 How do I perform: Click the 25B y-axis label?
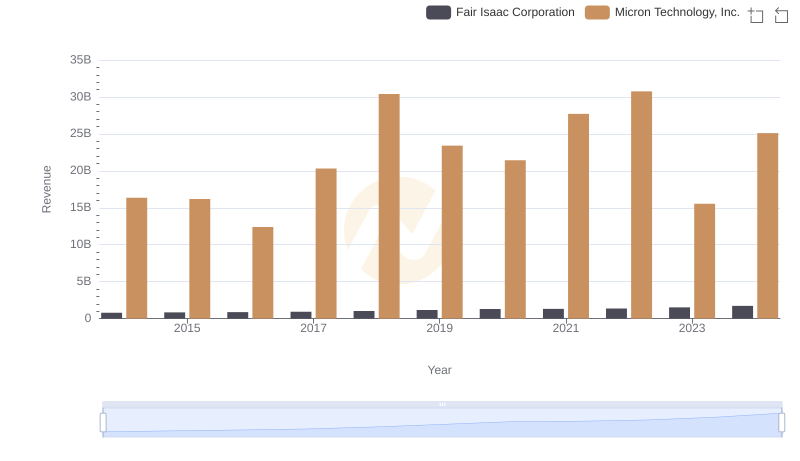coord(81,134)
